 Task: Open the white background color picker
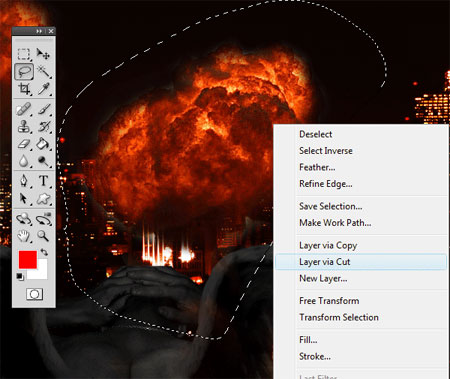(41, 273)
